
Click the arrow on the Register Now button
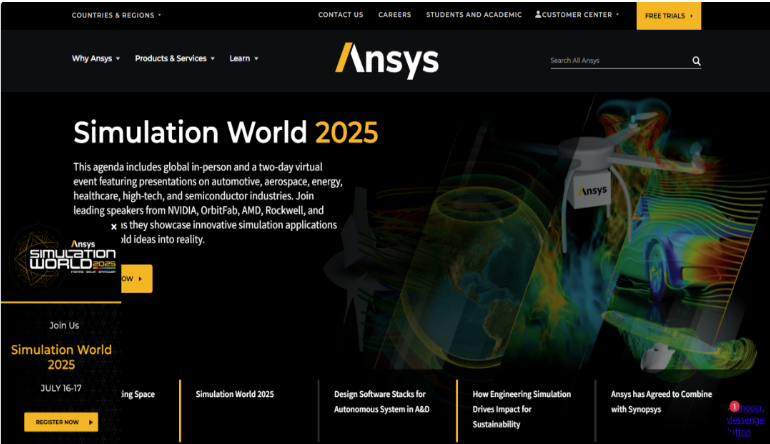coord(91,422)
